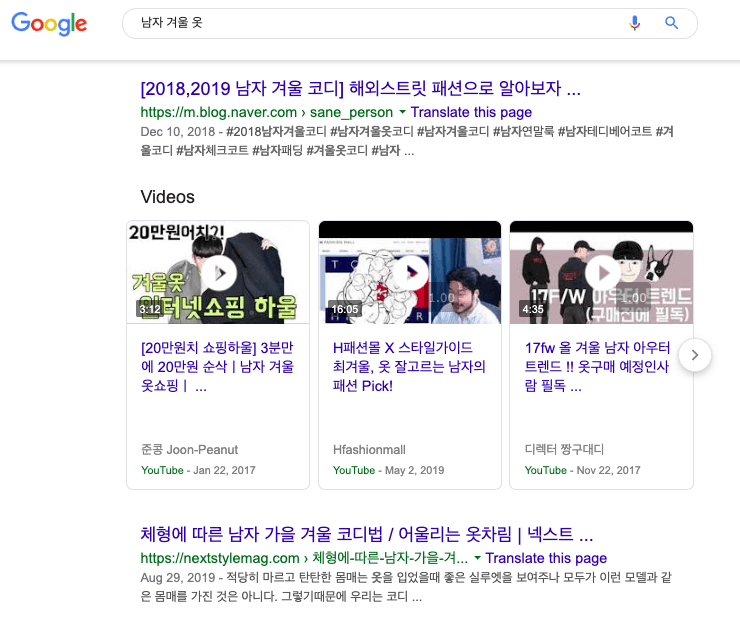Play the Joon-Peanut 3:12 video
The image size is (740, 617).
pyautogui.click(x=219, y=273)
